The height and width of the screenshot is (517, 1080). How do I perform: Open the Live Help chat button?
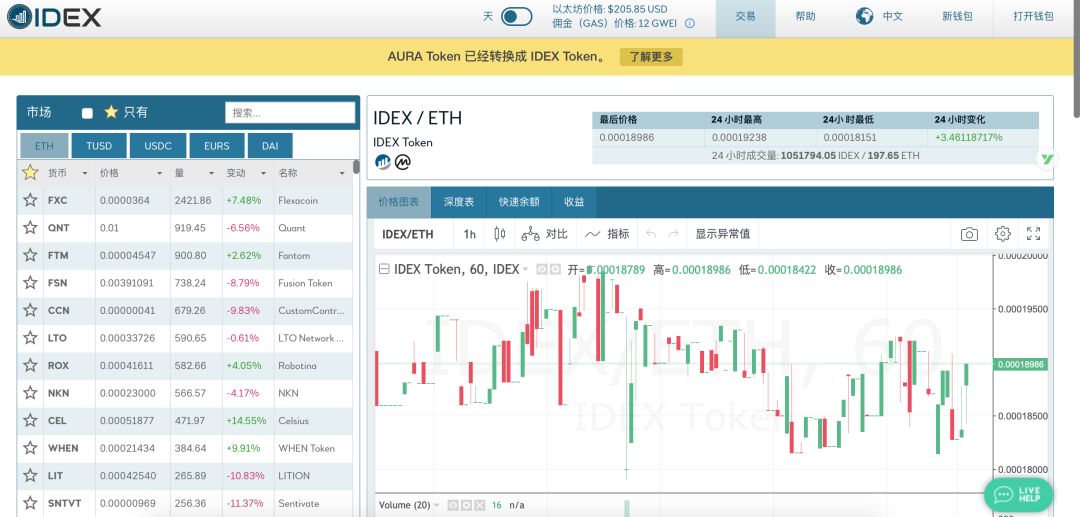coord(1019,494)
